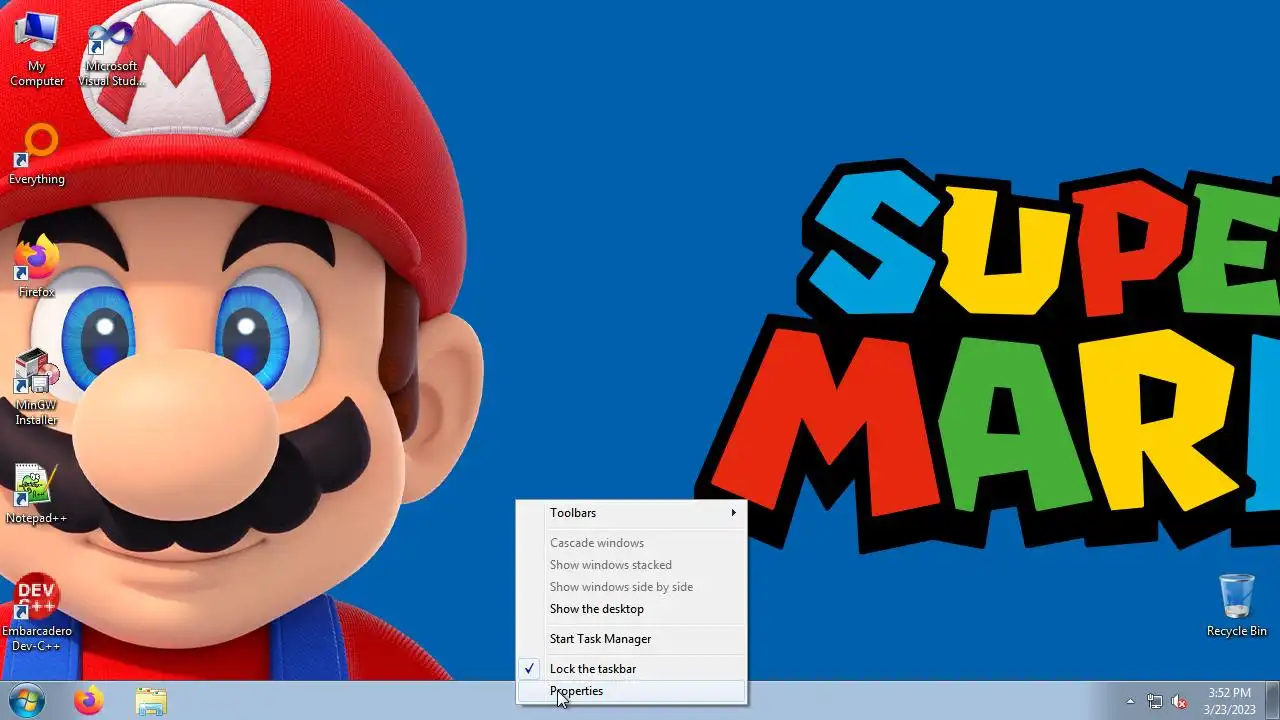The height and width of the screenshot is (720, 1280).
Task: Show hidden tray icons arrow
Action: 1131,701
